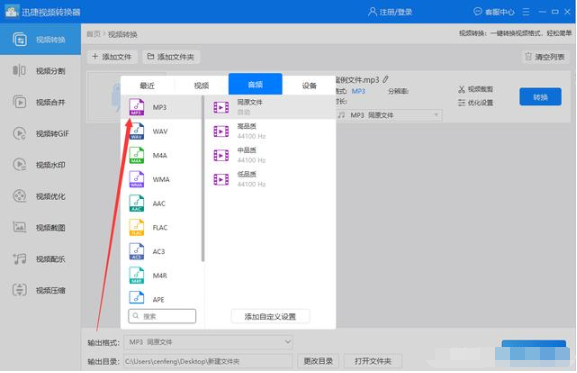Open the 视频转换 sidebar section
This screenshot has width=577, height=373.
point(40,39)
